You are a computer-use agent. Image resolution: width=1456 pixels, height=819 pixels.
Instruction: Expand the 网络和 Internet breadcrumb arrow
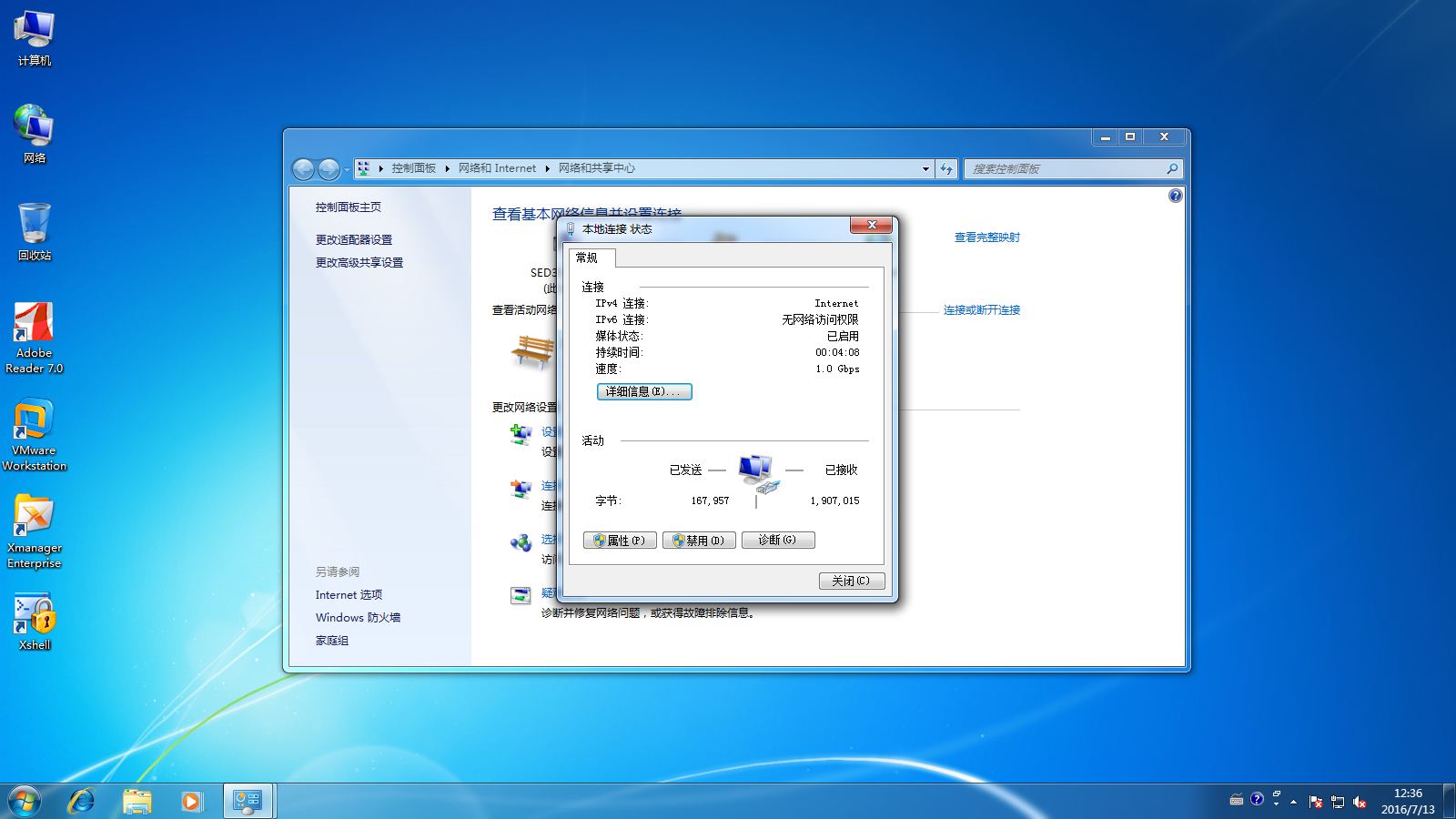click(x=548, y=168)
